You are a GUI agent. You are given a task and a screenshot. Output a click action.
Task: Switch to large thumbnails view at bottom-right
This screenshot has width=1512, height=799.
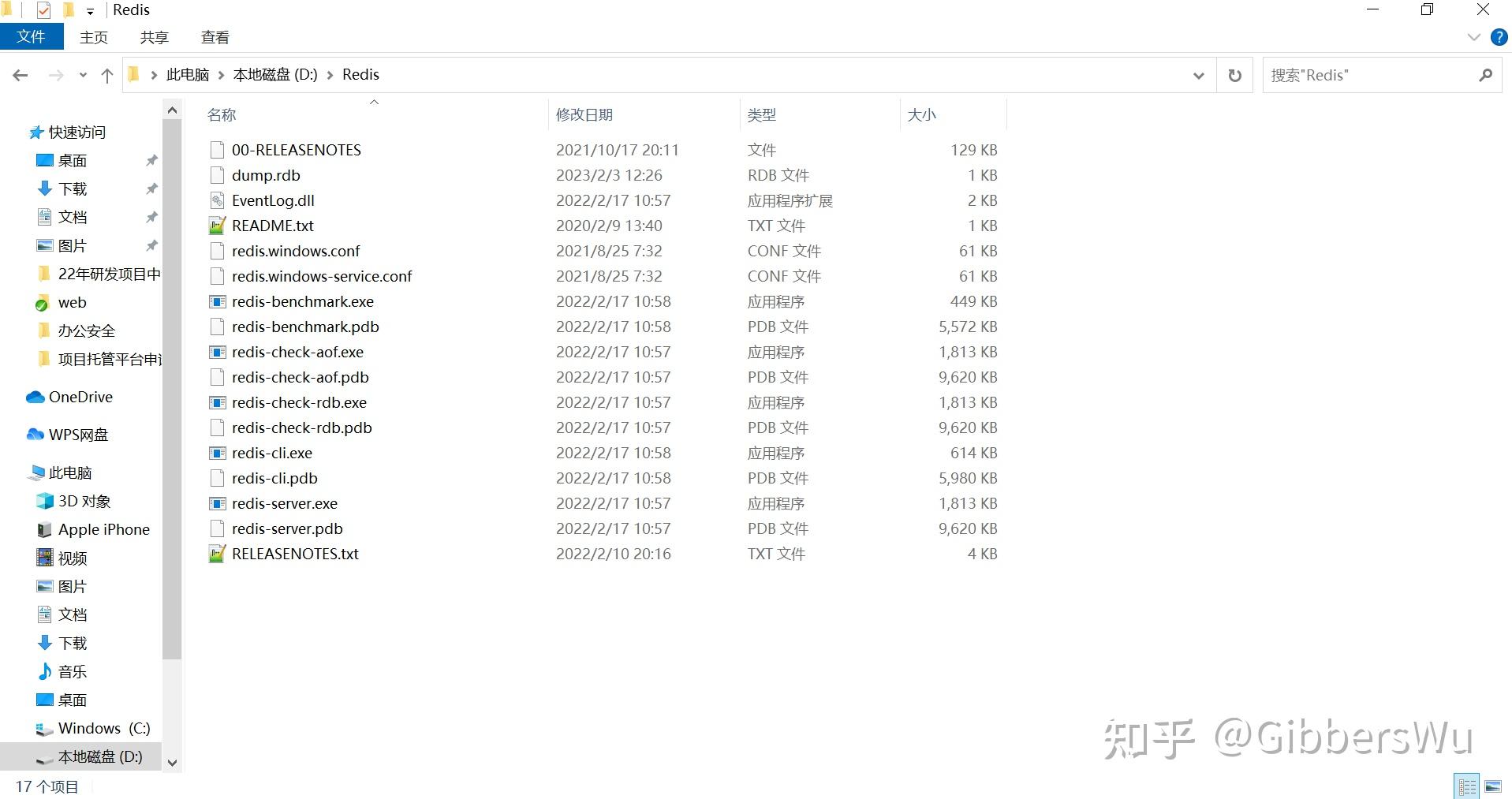point(1493,786)
